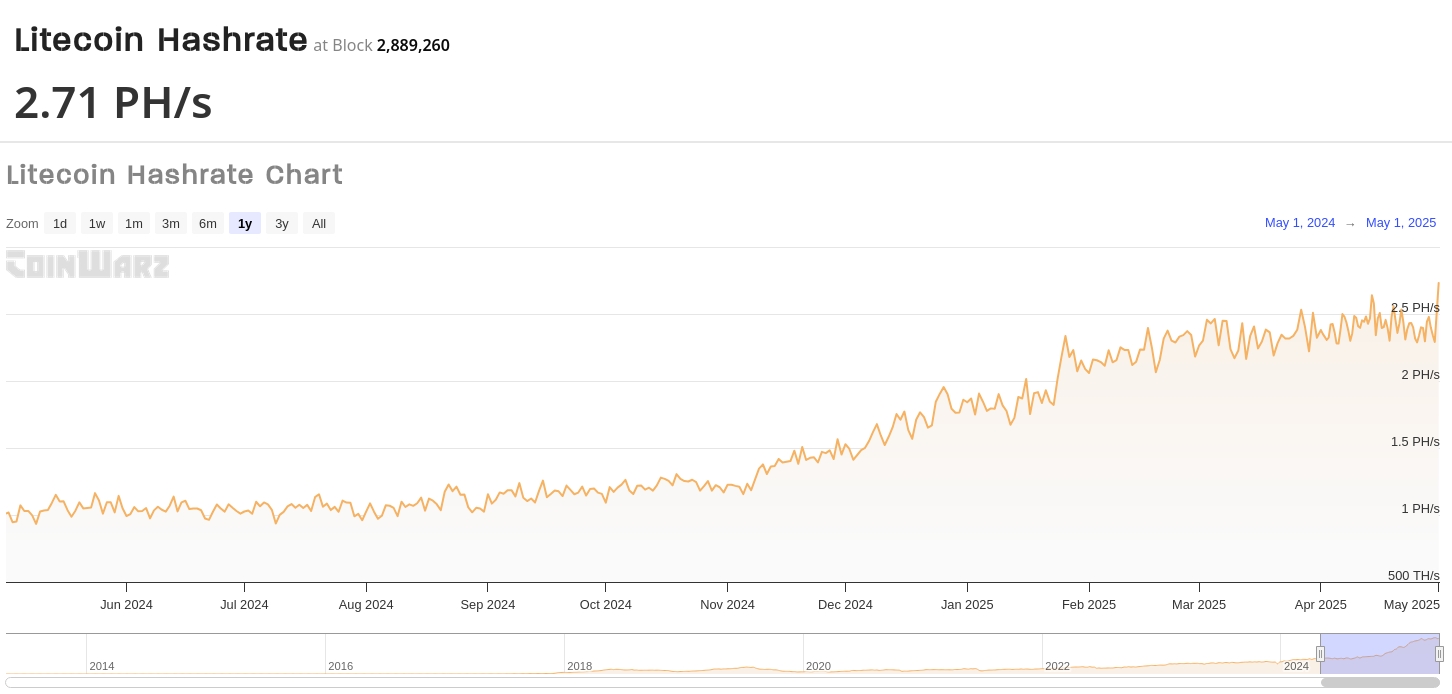
Task: Click the 2018 region in navigator
Action: [580, 666]
